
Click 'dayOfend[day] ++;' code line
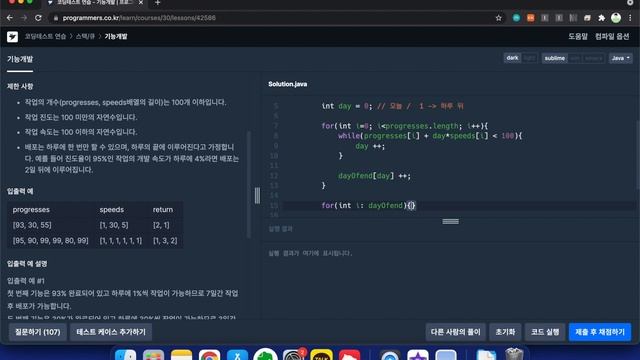click(x=374, y=176)
